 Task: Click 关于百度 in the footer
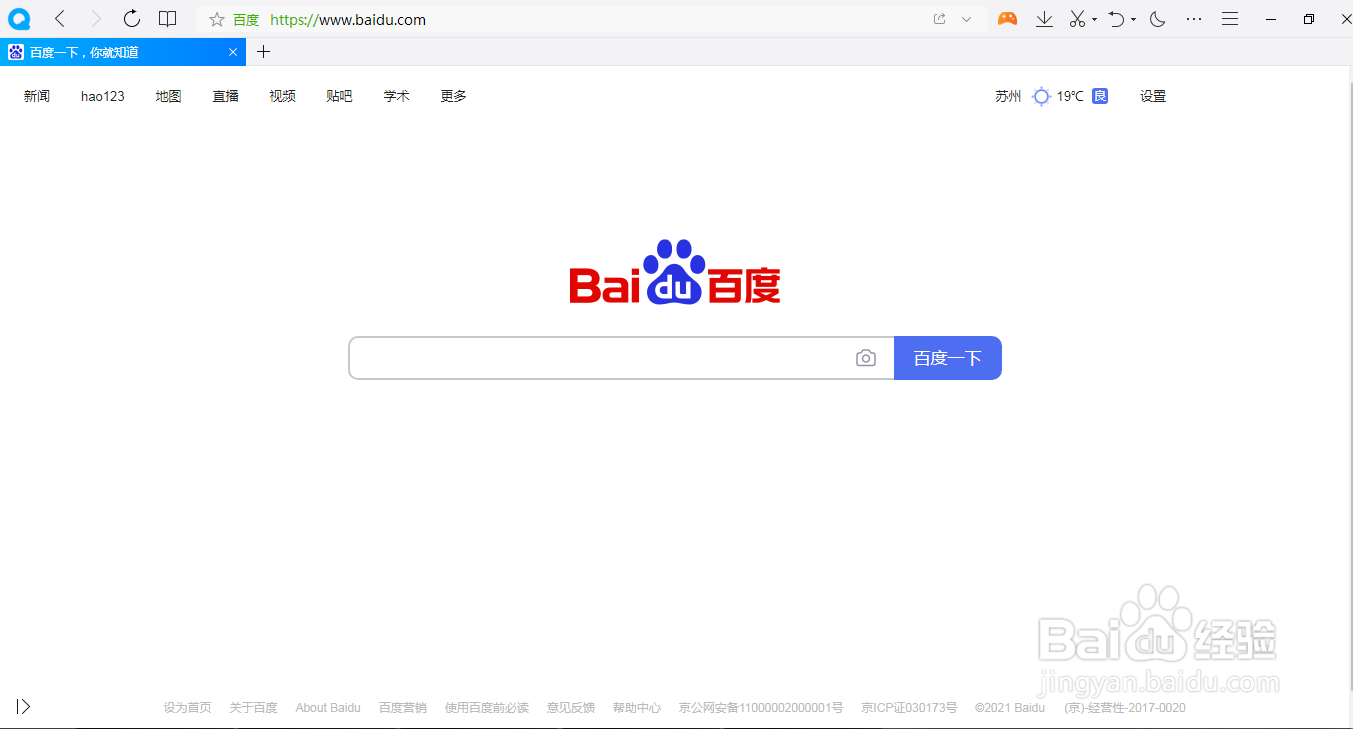pos(253,707)
